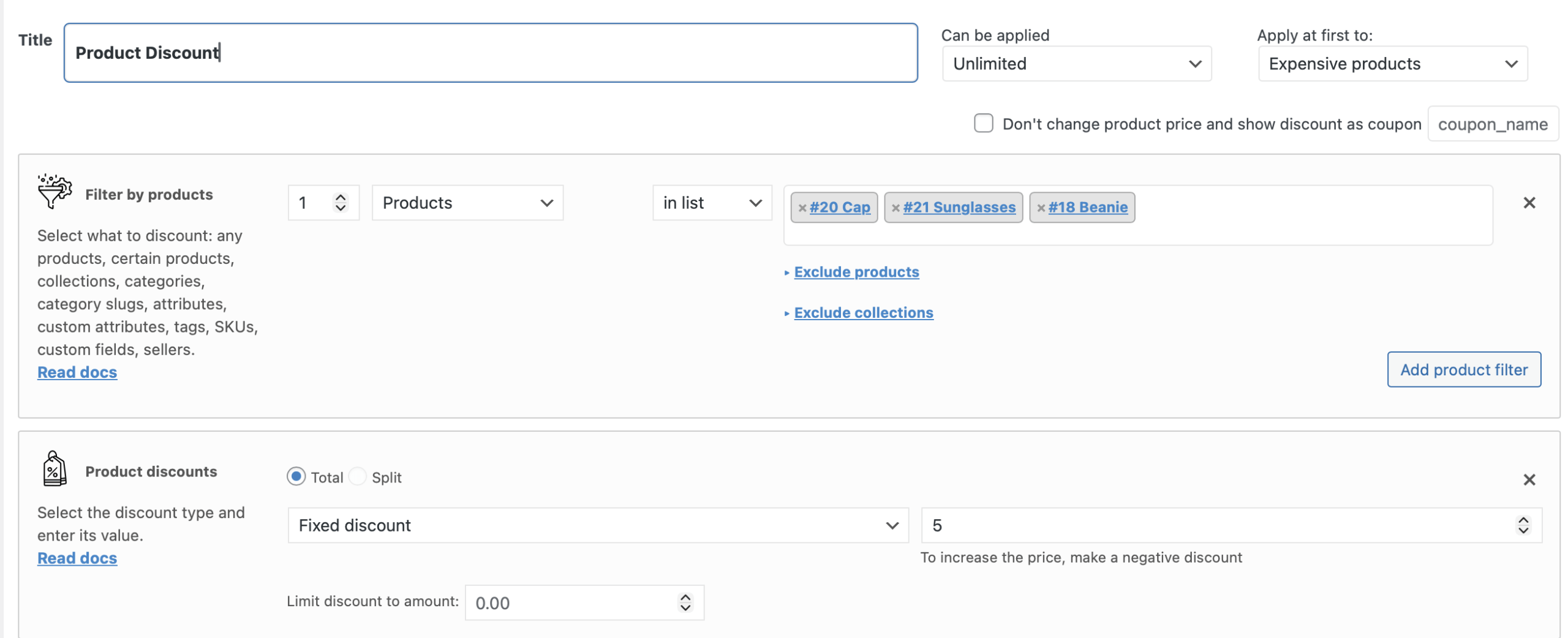Image resolution: width=1568 pixels, height=638 pixels.
Task: Expand the Exclude collections section
Action: (863, 313)
